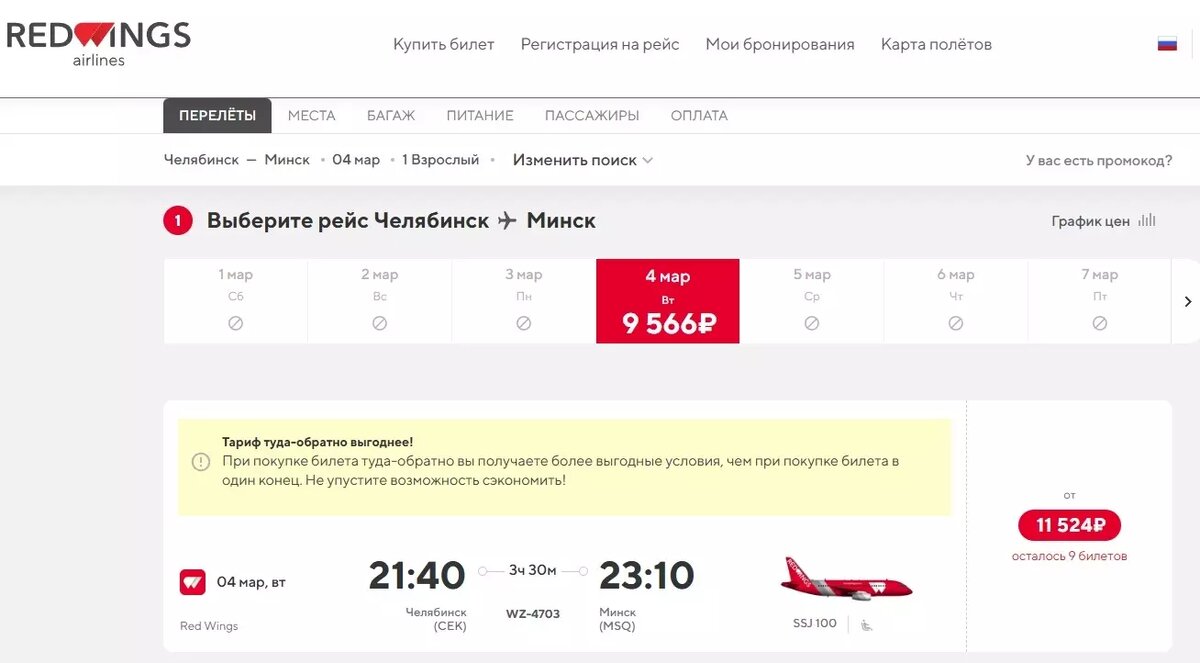1200x663 pixels.
Task: Click the Russian flag language icon
Action: coord(1167,44)
